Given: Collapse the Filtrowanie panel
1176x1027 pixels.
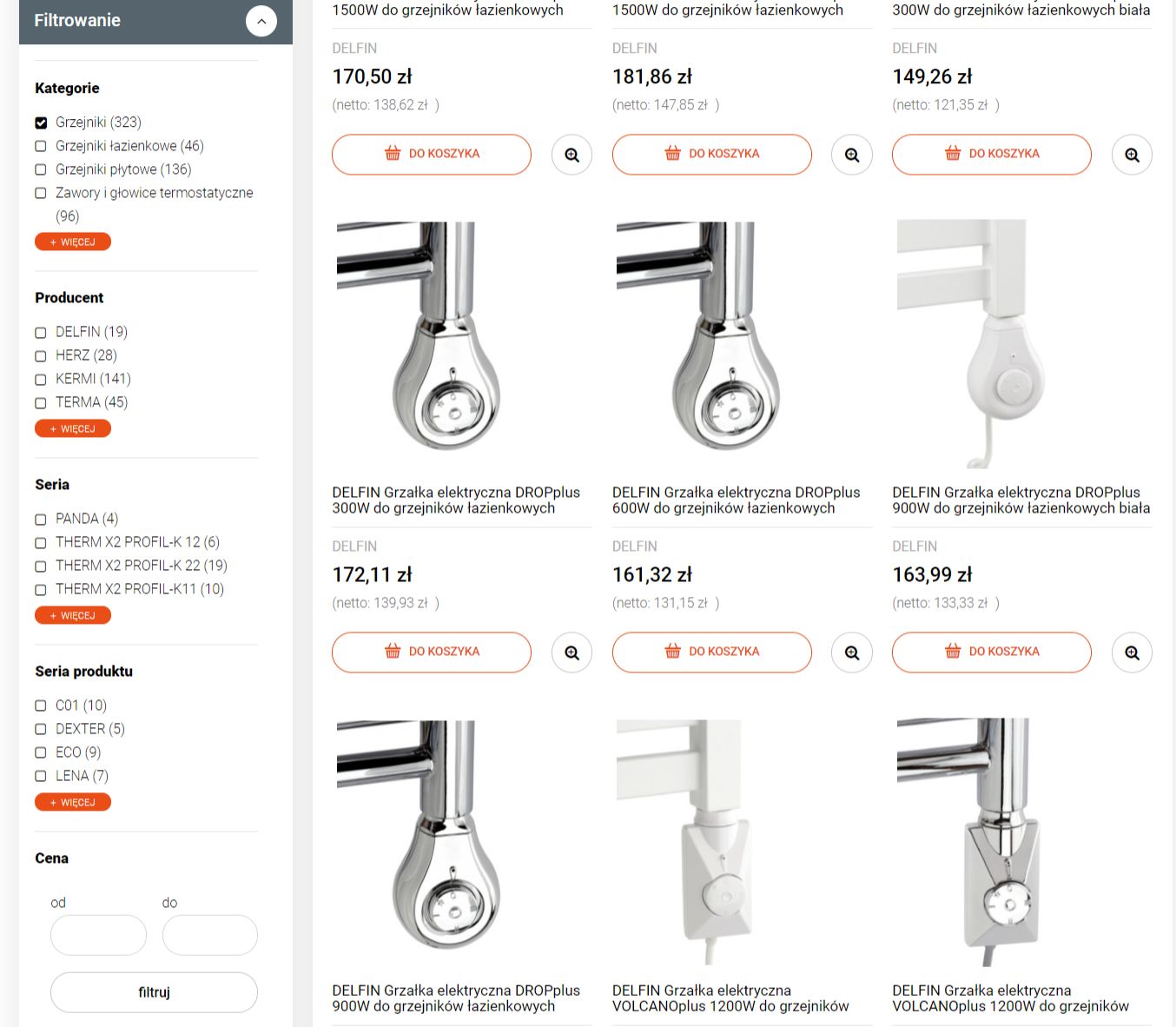Looking at the screenshot, I should [261, 21].
